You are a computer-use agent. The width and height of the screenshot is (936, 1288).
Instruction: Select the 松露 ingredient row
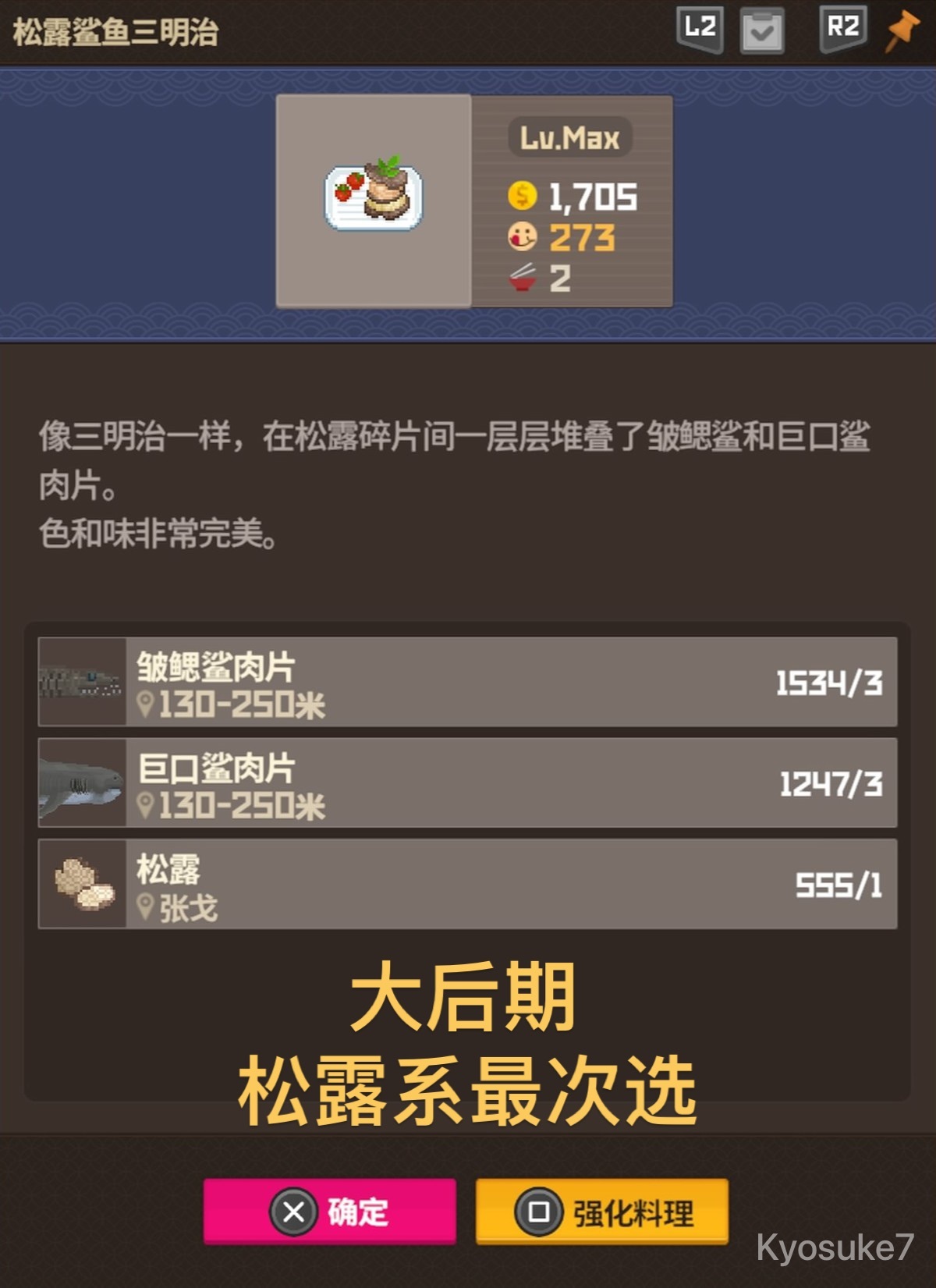point(467,883)
